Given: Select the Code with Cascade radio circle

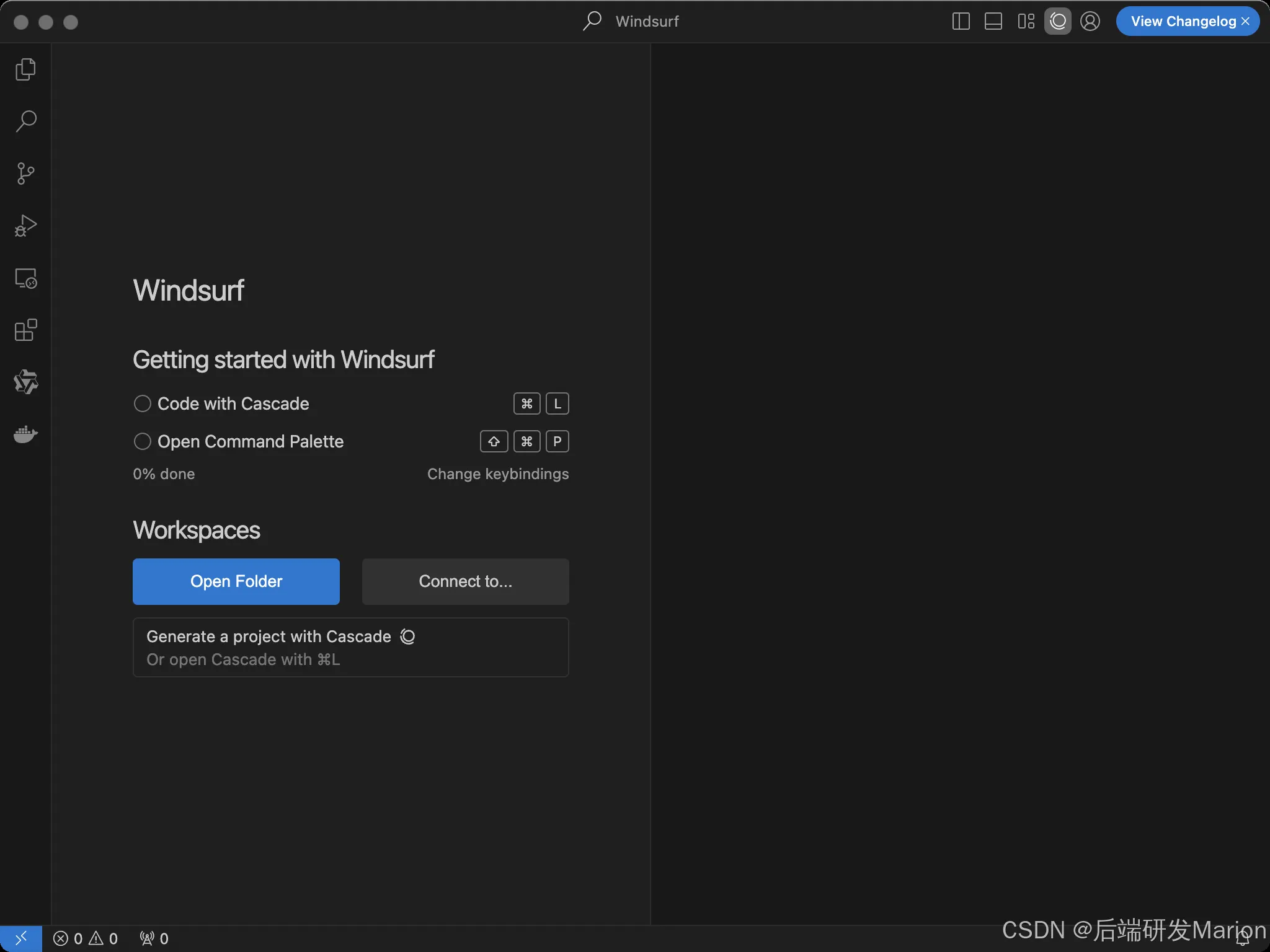Looking at the screenshot, I should pos(143,403).
